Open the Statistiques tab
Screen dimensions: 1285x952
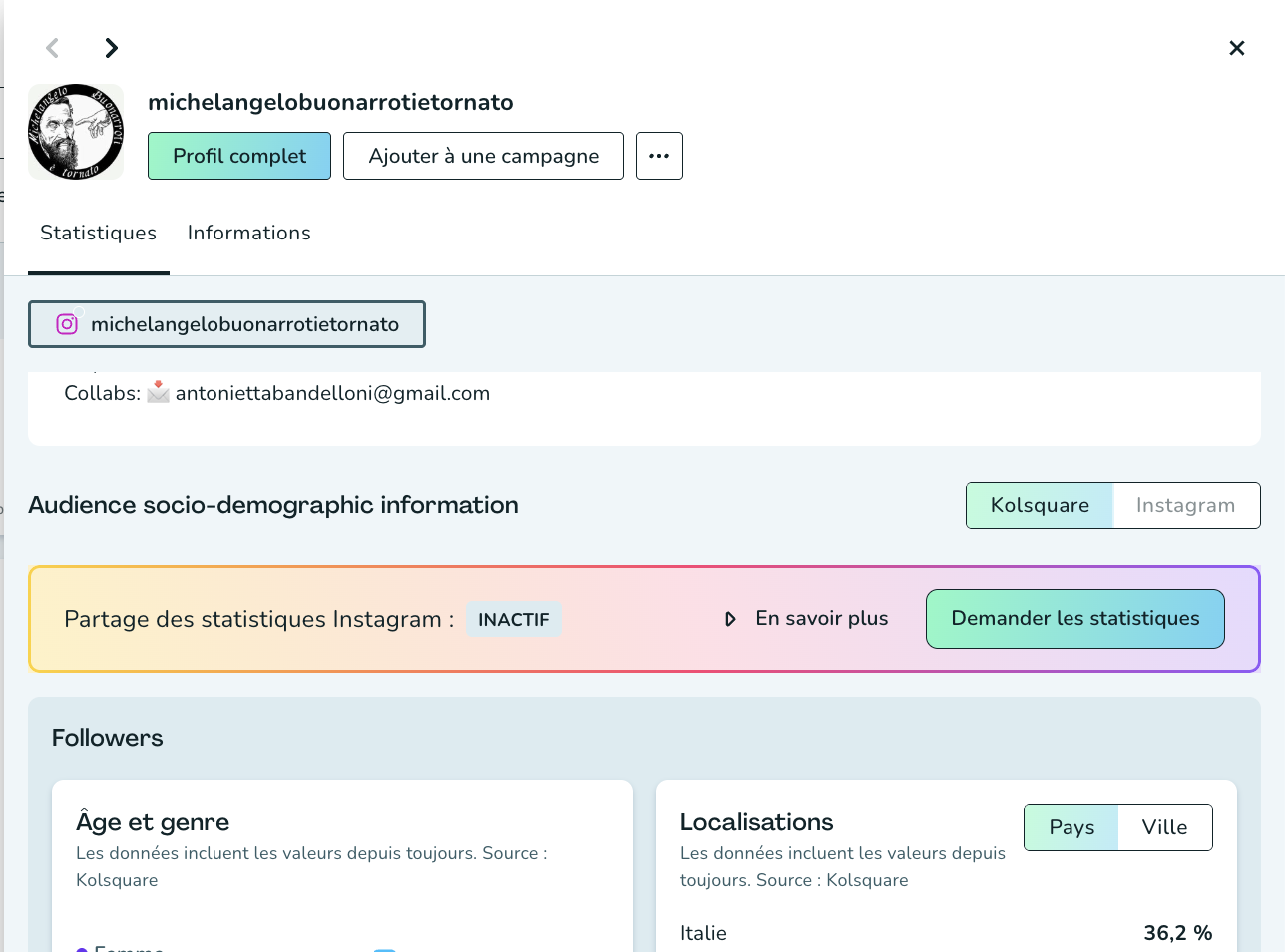[98, 233]
